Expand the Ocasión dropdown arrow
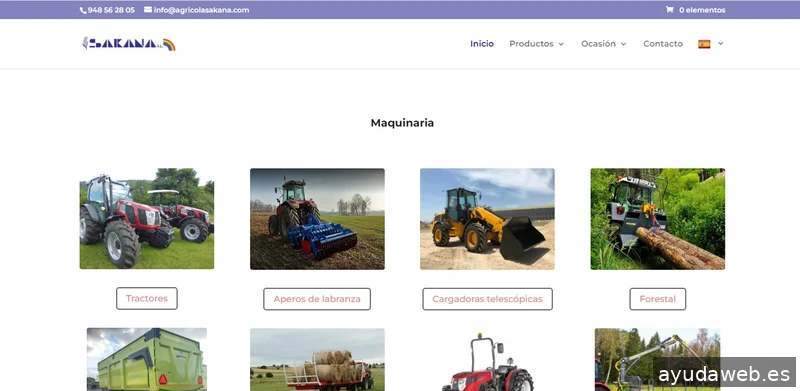This screenshot has width=800, height=391. [623, 44]
